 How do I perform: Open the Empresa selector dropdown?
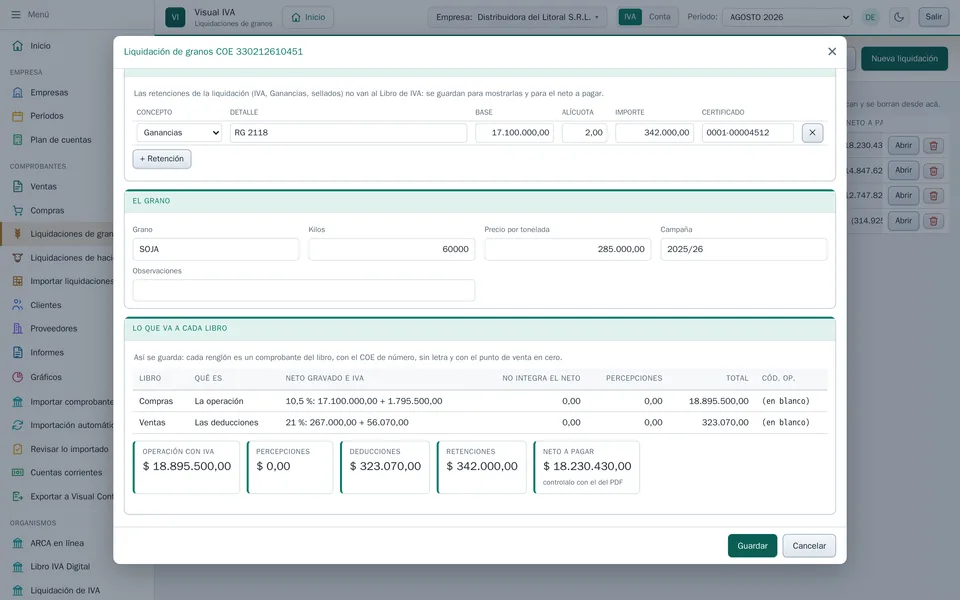pyautogui.click(x=517, y=17)
